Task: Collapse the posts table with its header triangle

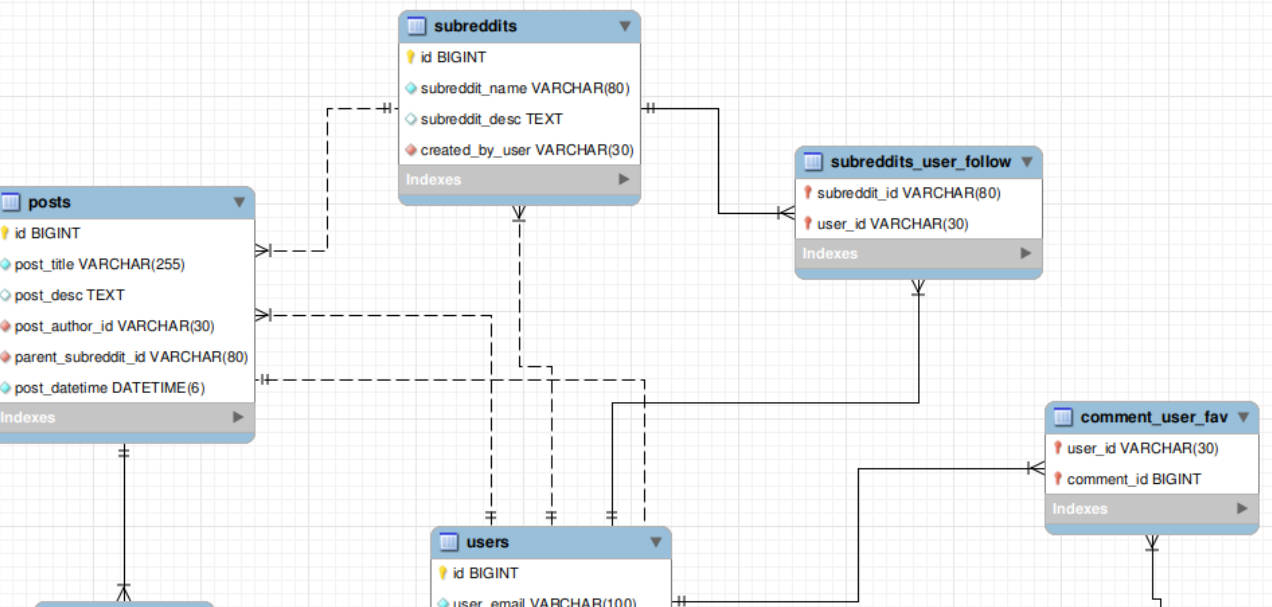Action: [x=239, y=202]
